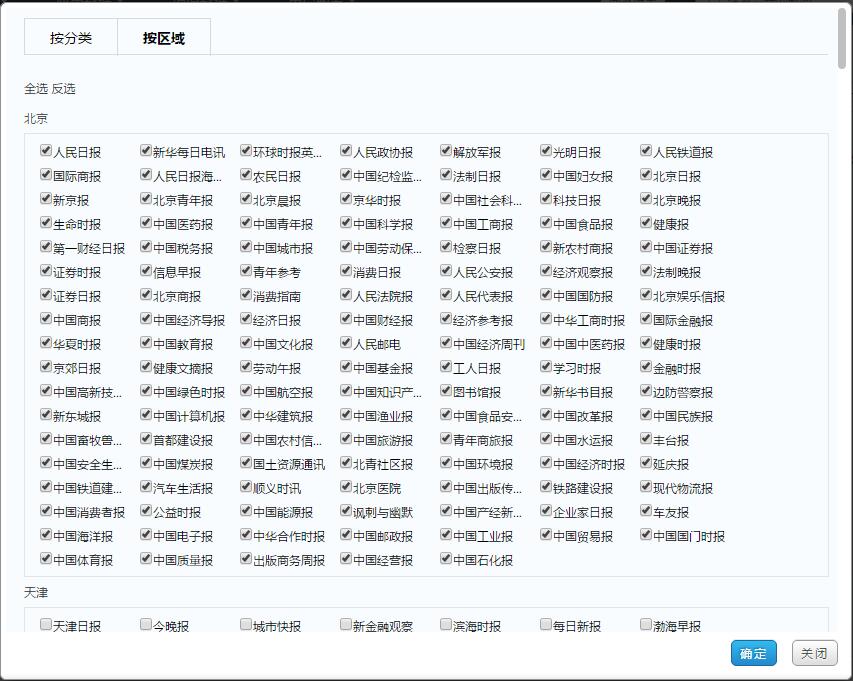
Task: Uncheck the 车友报 checkbox
Action: pyautogui.click(x=646, y=509)
